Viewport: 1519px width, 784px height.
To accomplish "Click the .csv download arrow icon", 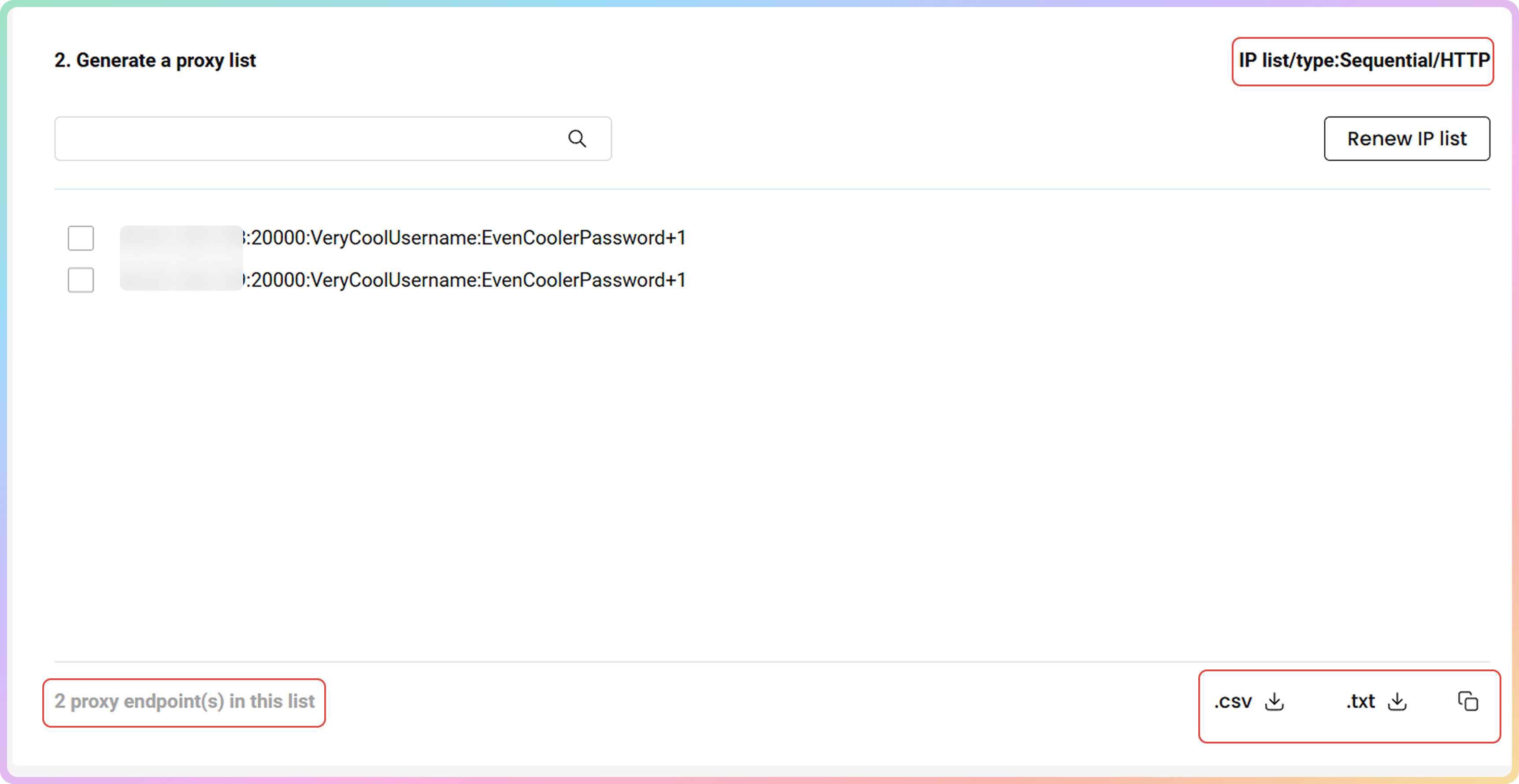I will [1274, 702].
